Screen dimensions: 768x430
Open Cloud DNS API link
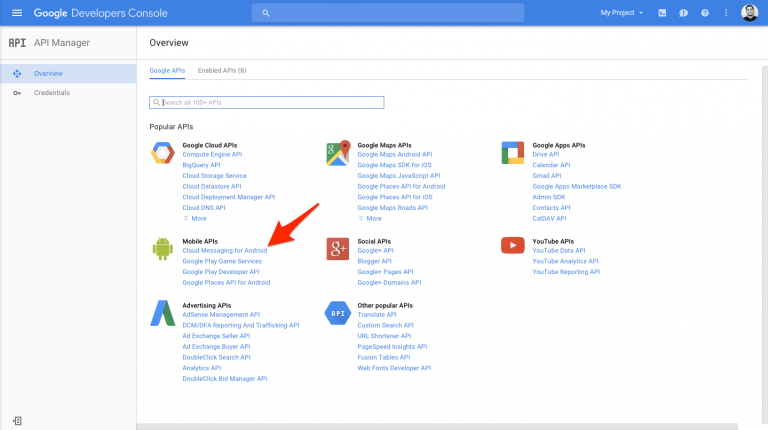click(204, 208)
